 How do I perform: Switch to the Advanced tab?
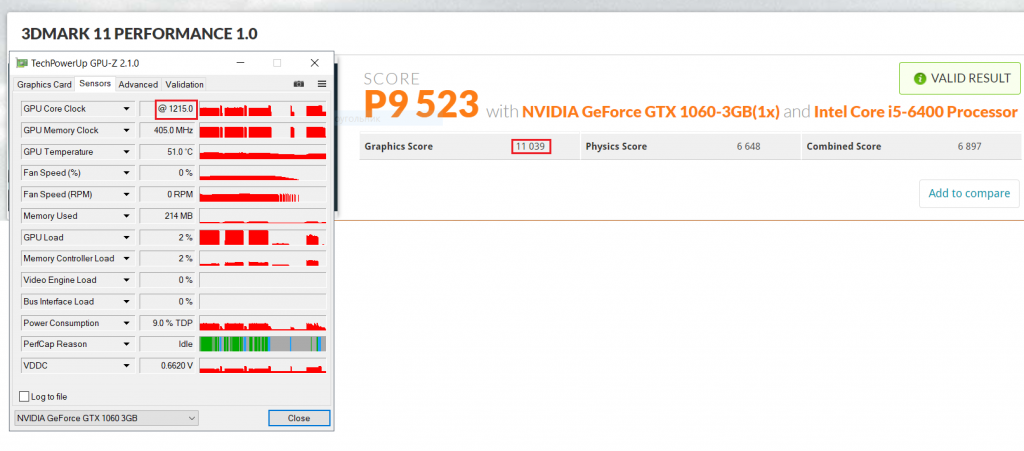coord(138,85)
